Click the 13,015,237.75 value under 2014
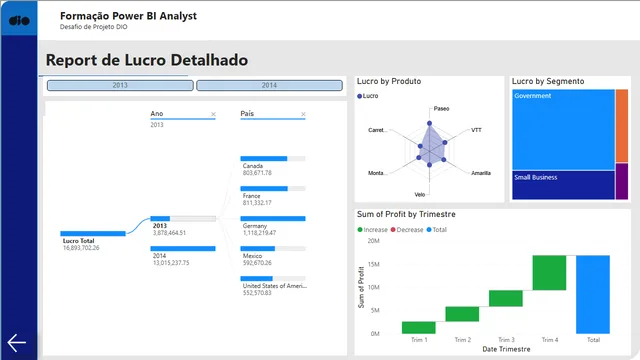 pyautogui.click(x=171, y=263)
